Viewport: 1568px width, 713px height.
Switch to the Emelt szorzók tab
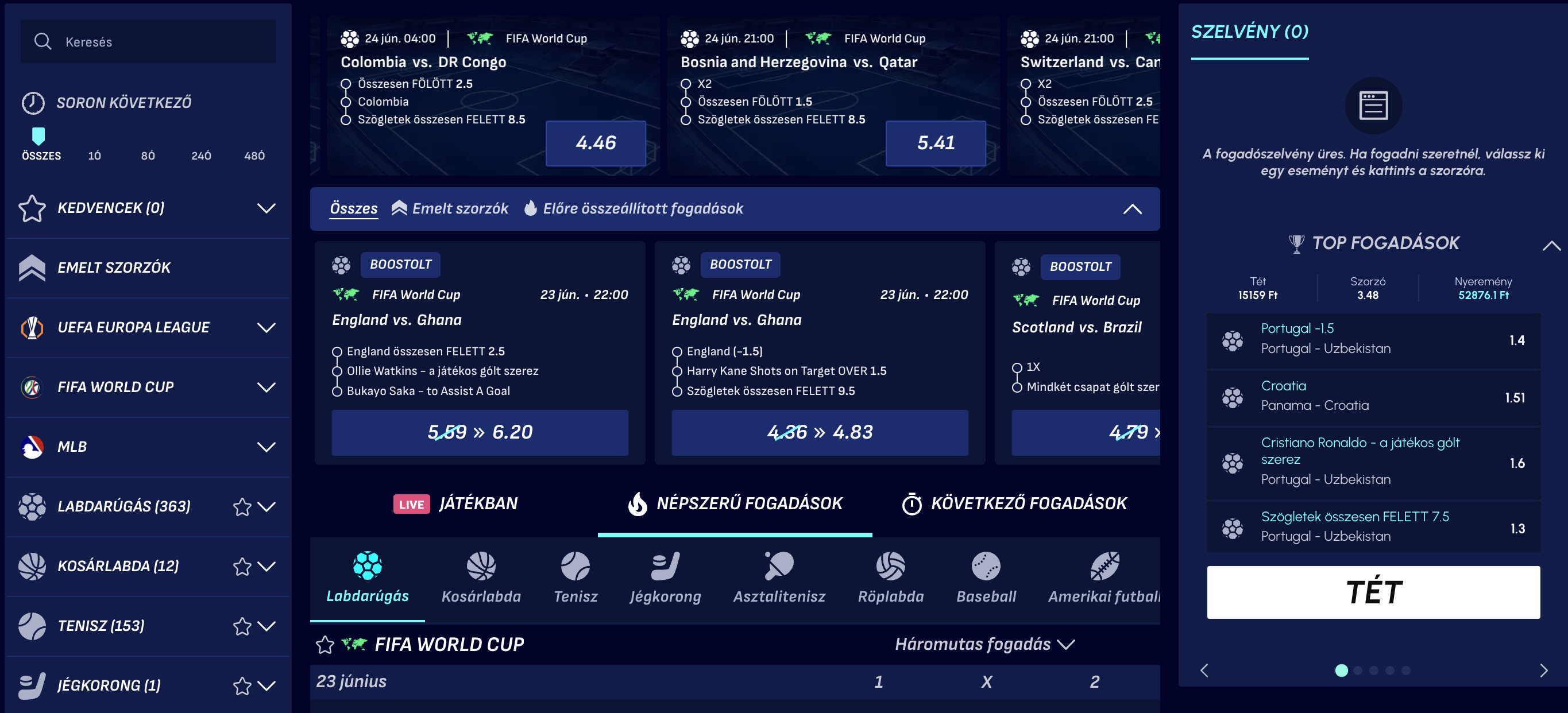coord(449,208)
